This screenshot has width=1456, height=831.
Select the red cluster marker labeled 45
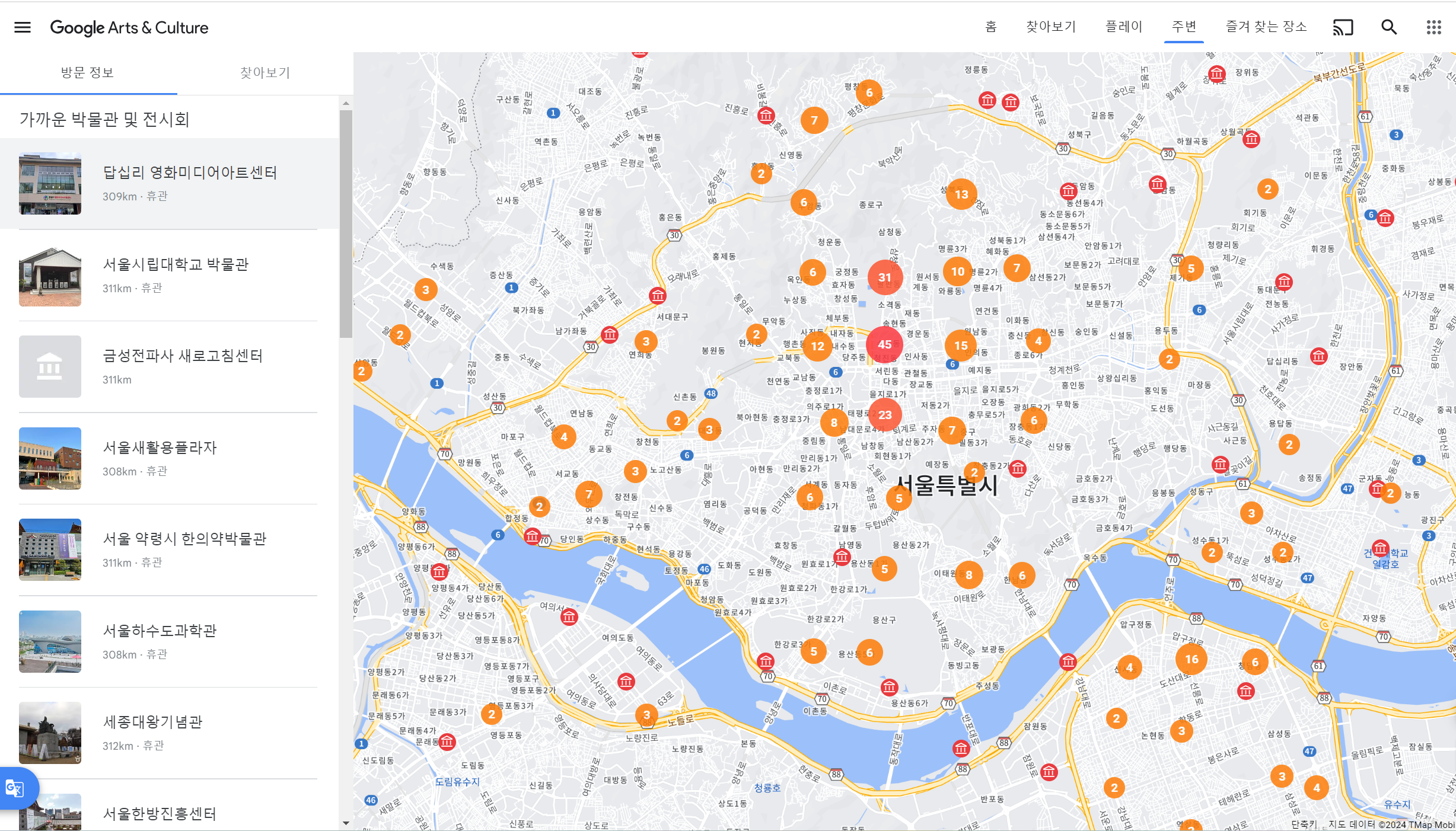(x=884, y=344)
